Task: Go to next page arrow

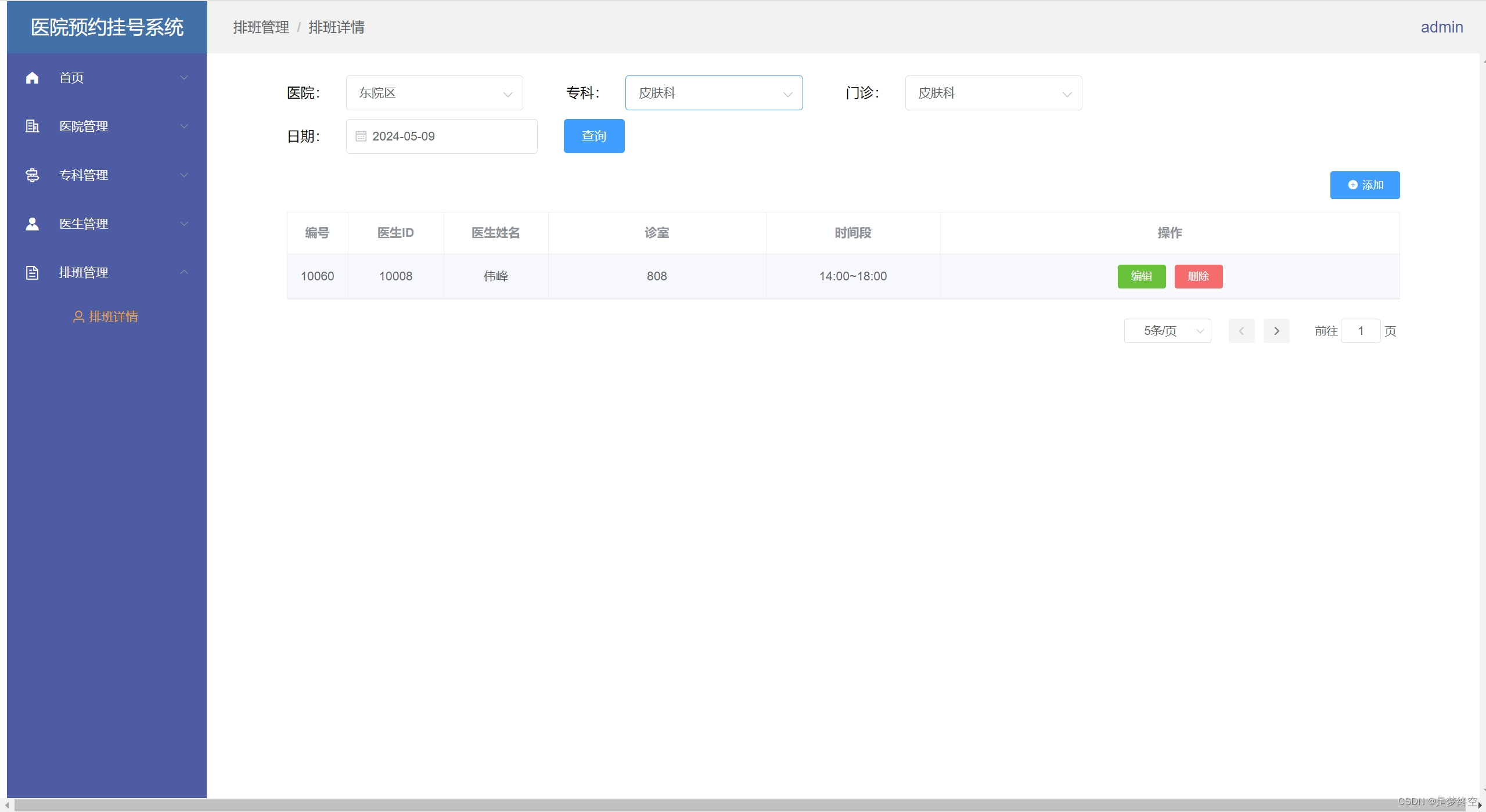Action: [1276, 331]
